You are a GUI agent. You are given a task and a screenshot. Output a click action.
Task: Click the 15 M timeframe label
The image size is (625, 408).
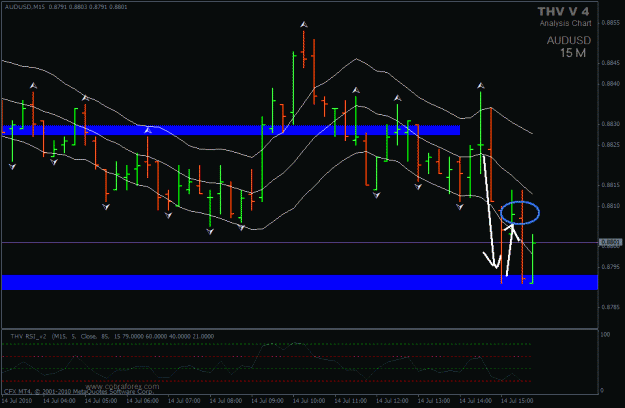point(573,53)
